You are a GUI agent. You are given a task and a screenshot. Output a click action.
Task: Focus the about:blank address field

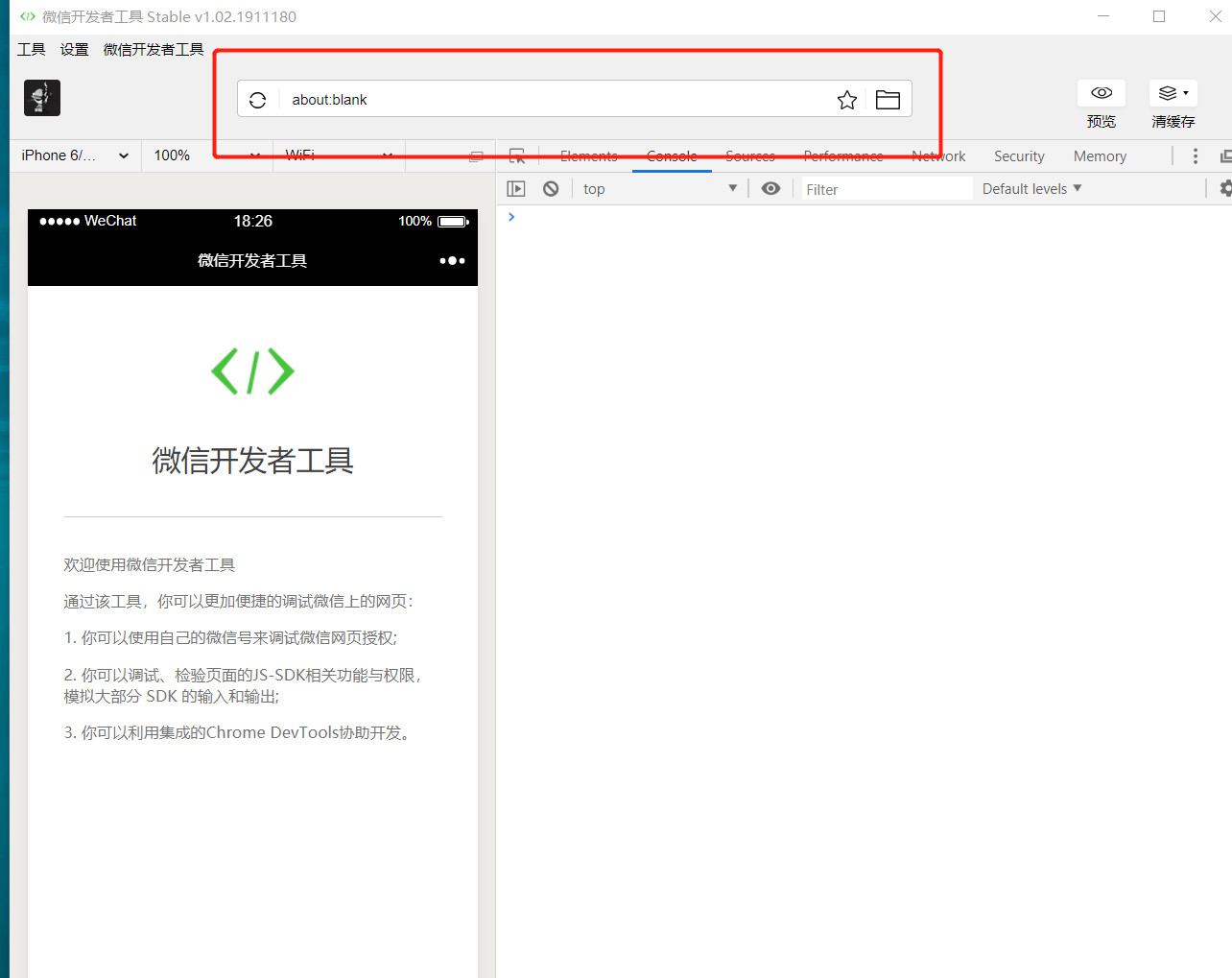point(557,100)
